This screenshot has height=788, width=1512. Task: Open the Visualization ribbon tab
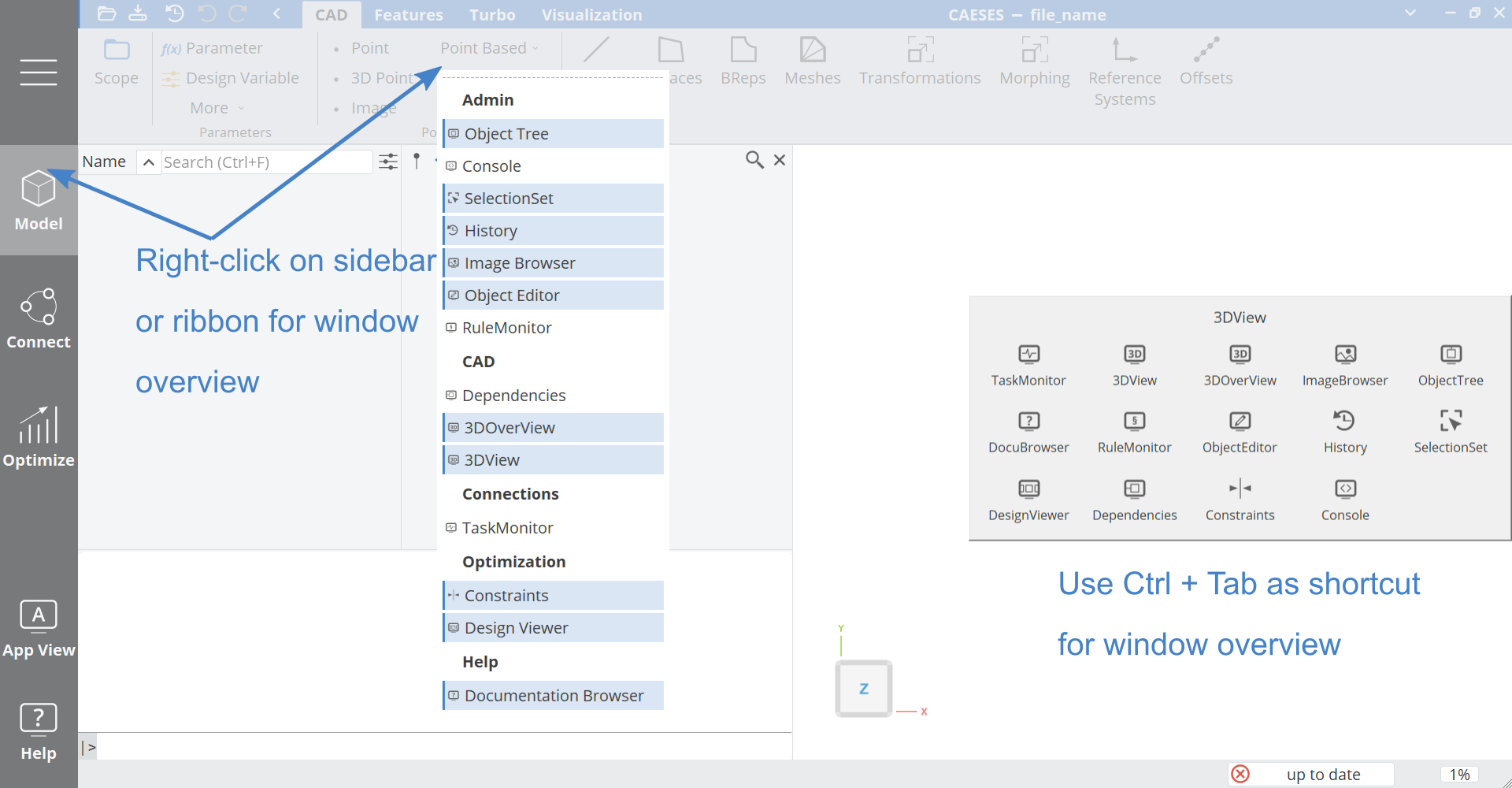tap(591, 15)
